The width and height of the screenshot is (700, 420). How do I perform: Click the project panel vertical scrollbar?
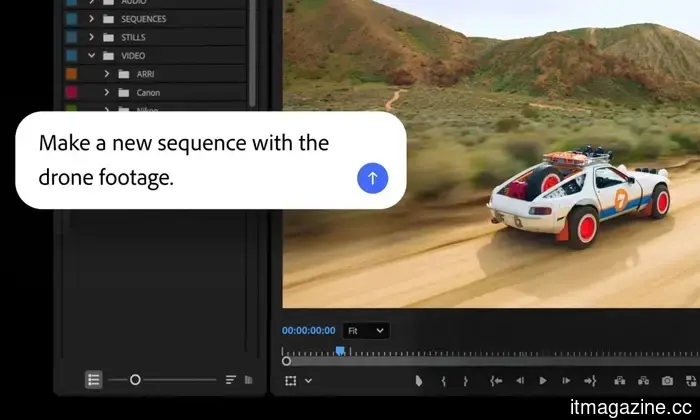(x=252, y=54)
